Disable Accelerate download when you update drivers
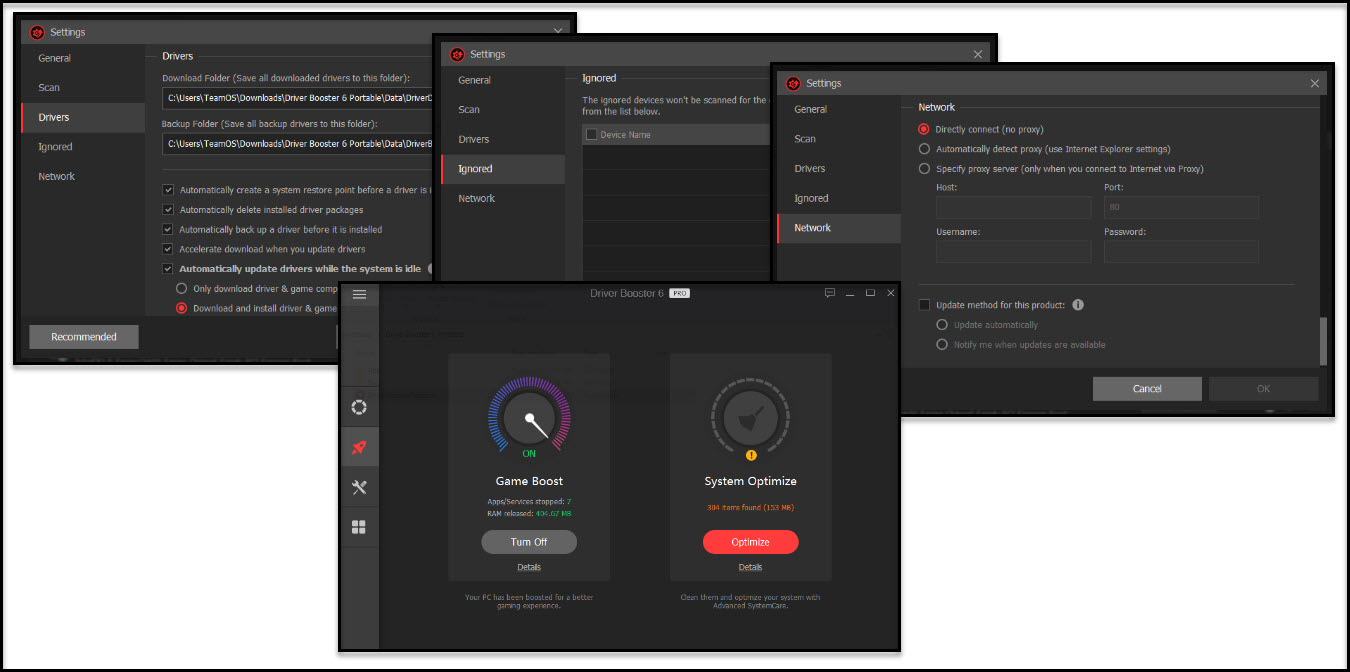 pyautogui.click(x=168, y=249)
